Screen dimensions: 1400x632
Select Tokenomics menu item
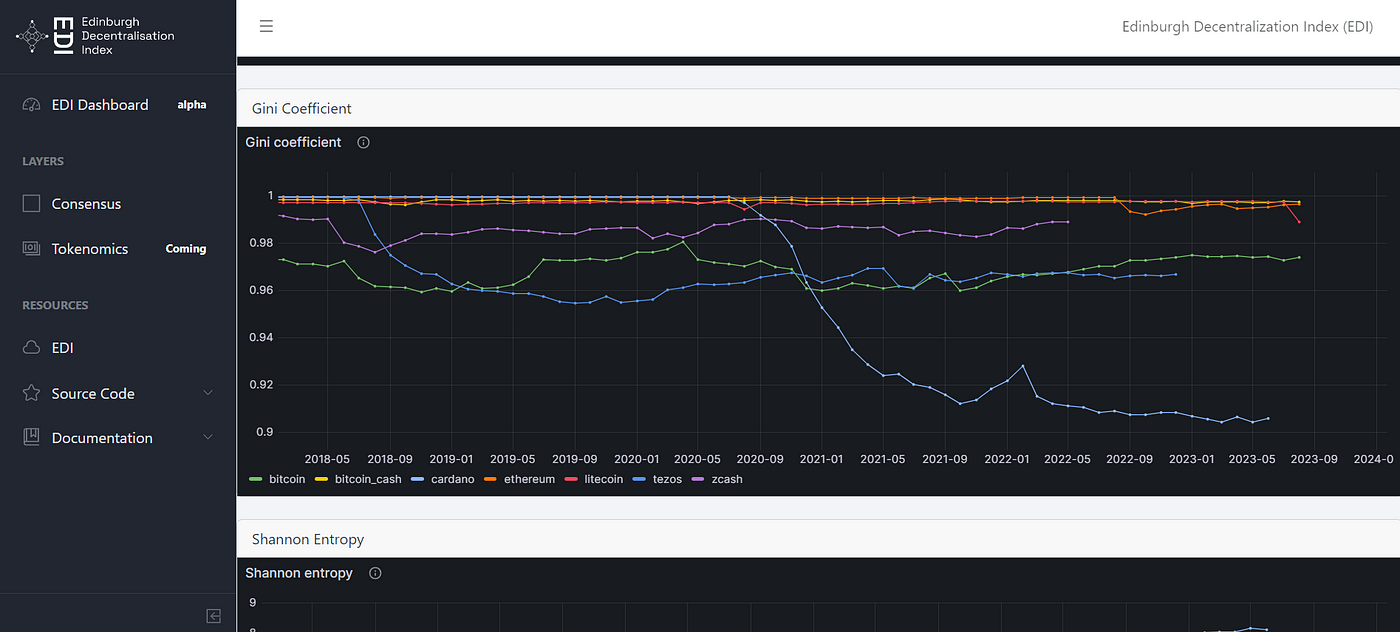[118, 249]
